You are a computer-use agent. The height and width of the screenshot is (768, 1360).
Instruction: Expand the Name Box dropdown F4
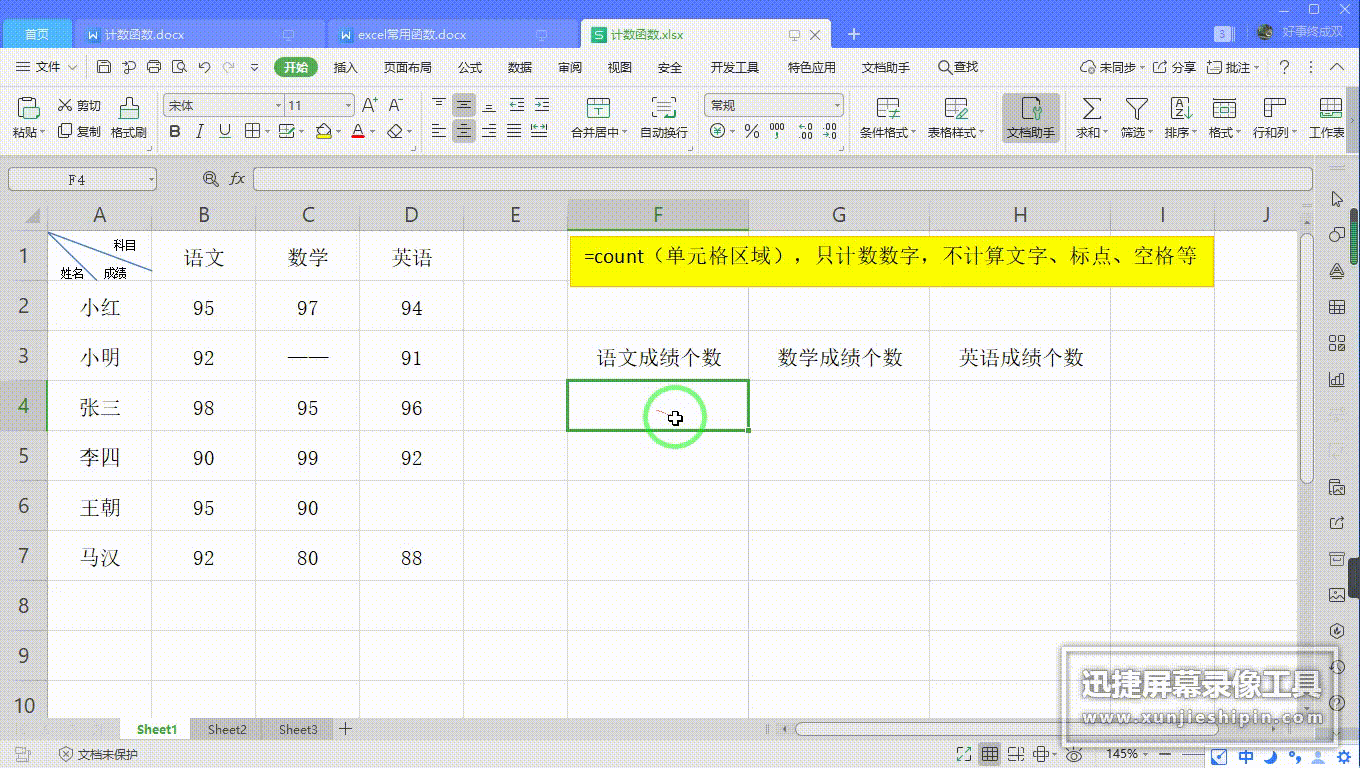coord(151,179)
